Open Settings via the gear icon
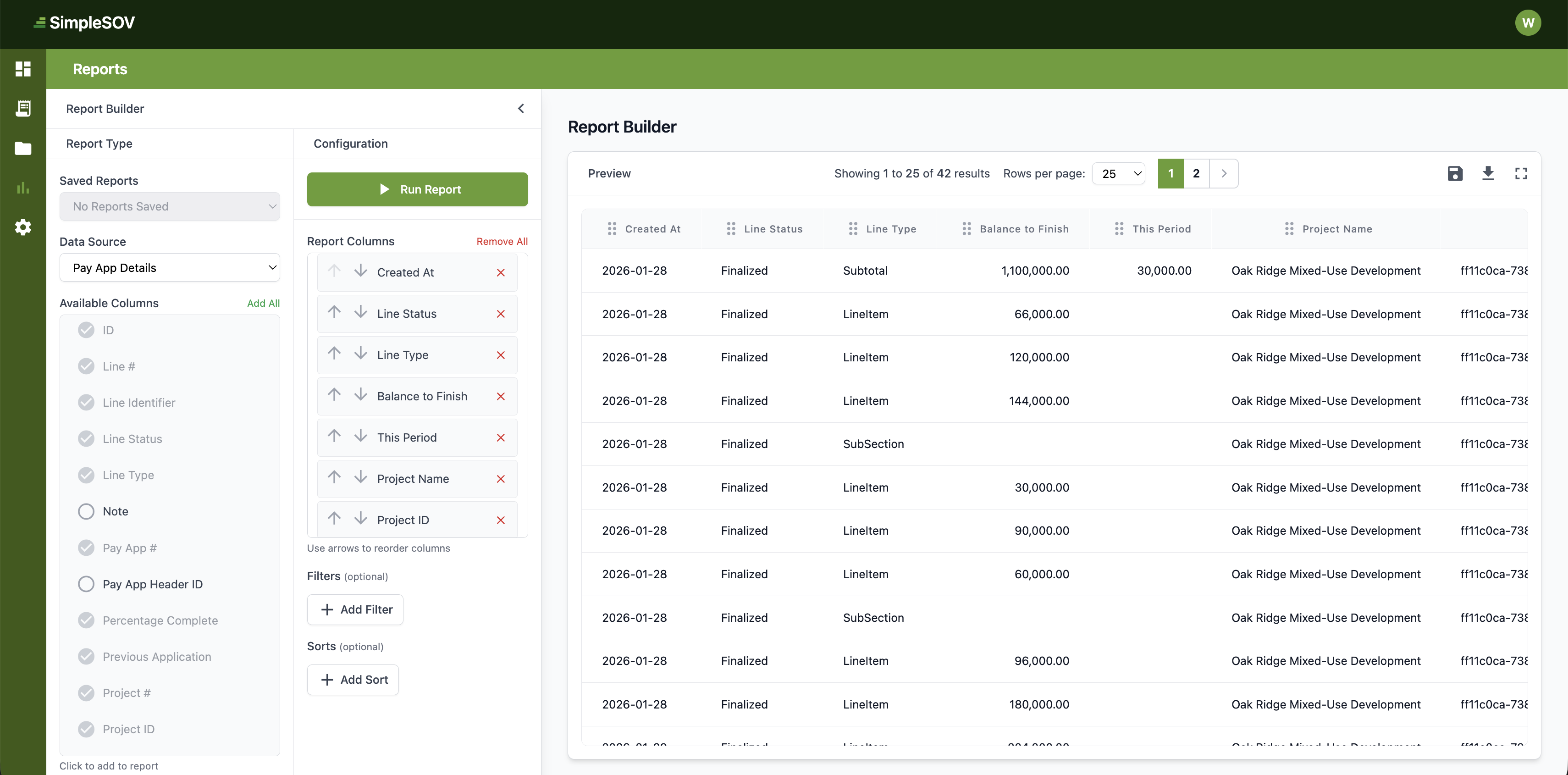This screenshot has width=1568, height=775. 22,227
